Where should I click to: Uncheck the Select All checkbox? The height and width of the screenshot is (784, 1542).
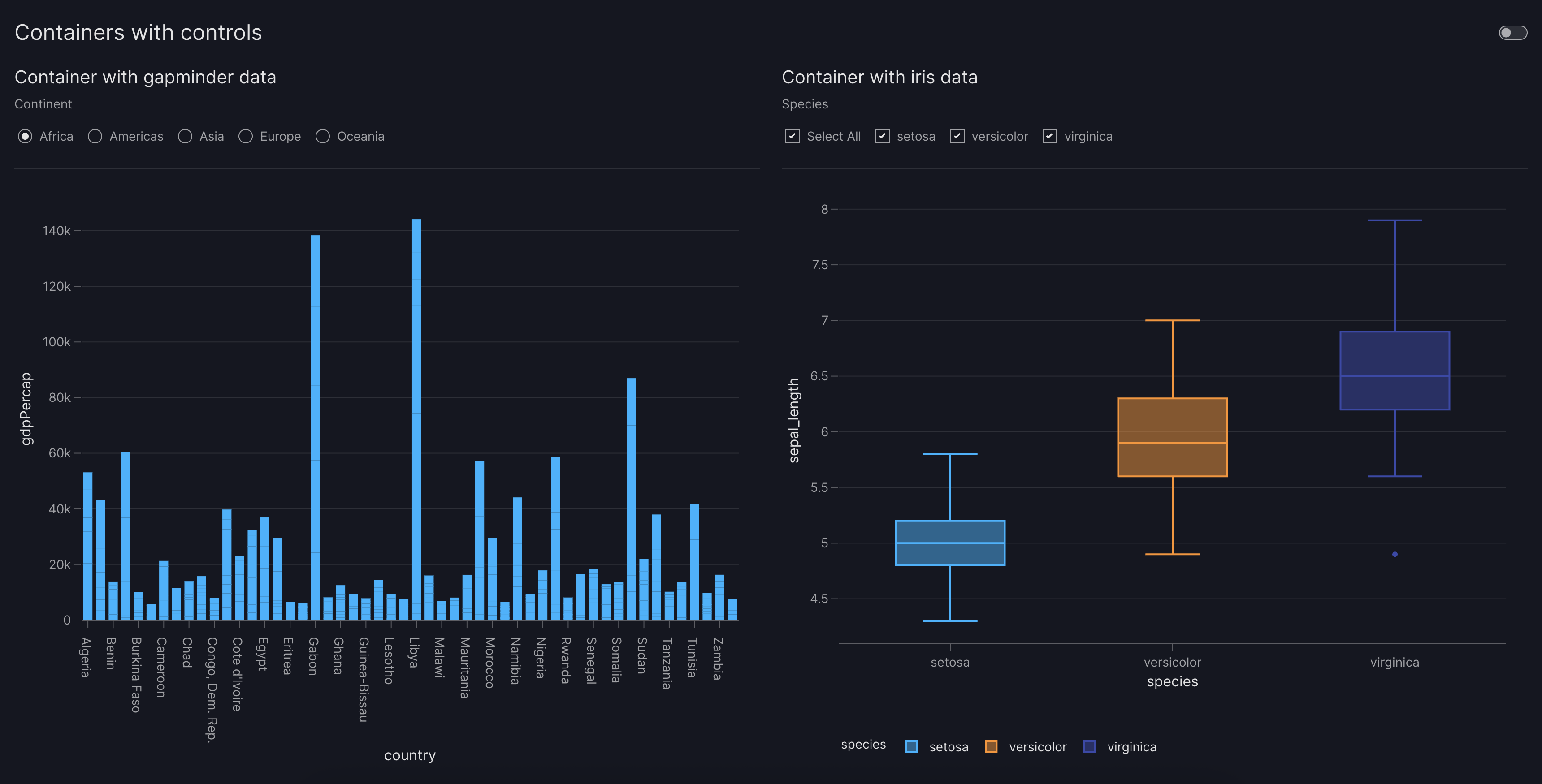(792, 137)
